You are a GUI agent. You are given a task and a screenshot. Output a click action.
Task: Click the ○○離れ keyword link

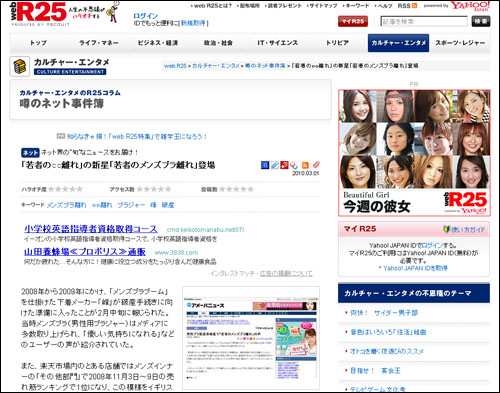102,205
